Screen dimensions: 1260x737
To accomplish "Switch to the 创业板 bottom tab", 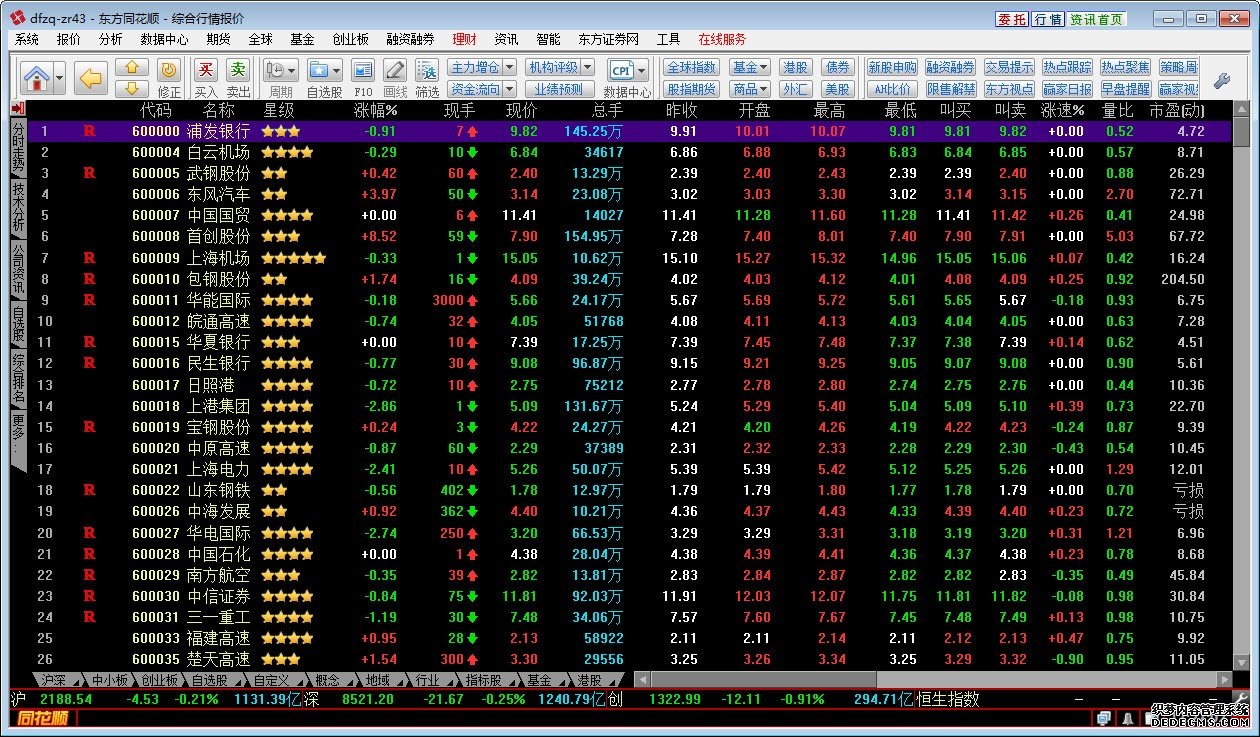I will click(x=159, y=680).
